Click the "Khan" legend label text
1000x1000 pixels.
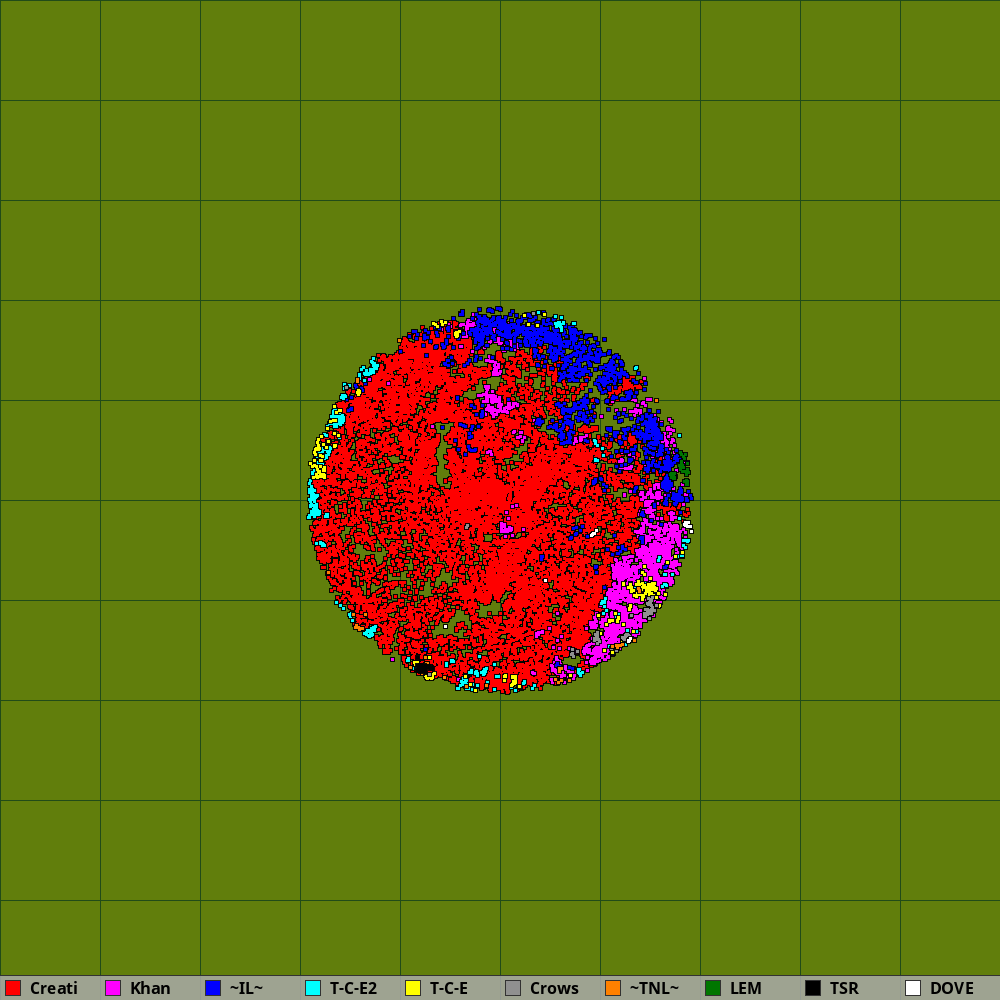150,988
